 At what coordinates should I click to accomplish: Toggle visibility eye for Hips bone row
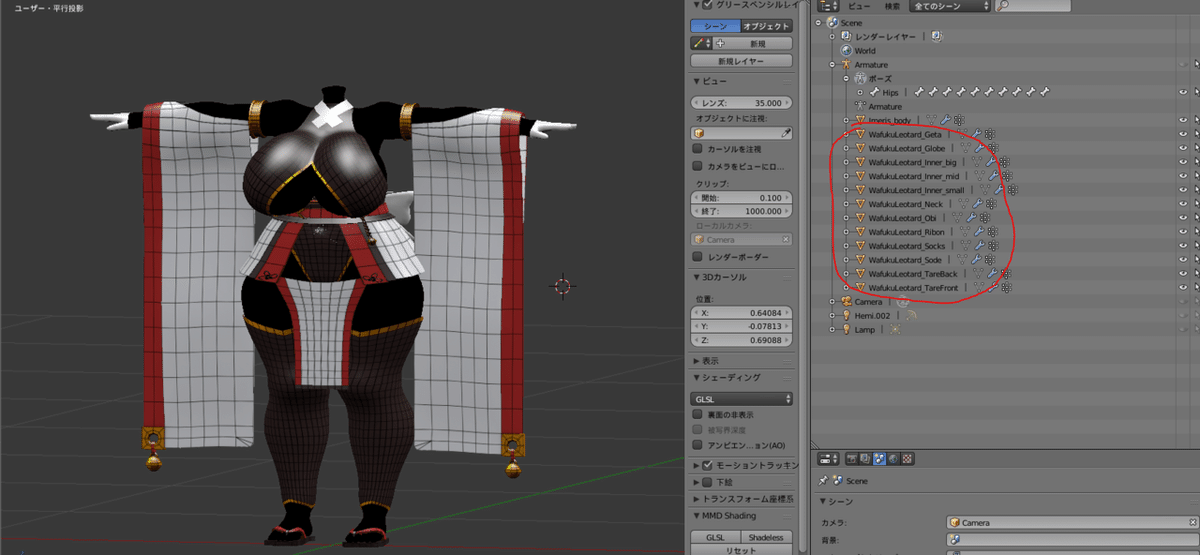click(1183, 92)
